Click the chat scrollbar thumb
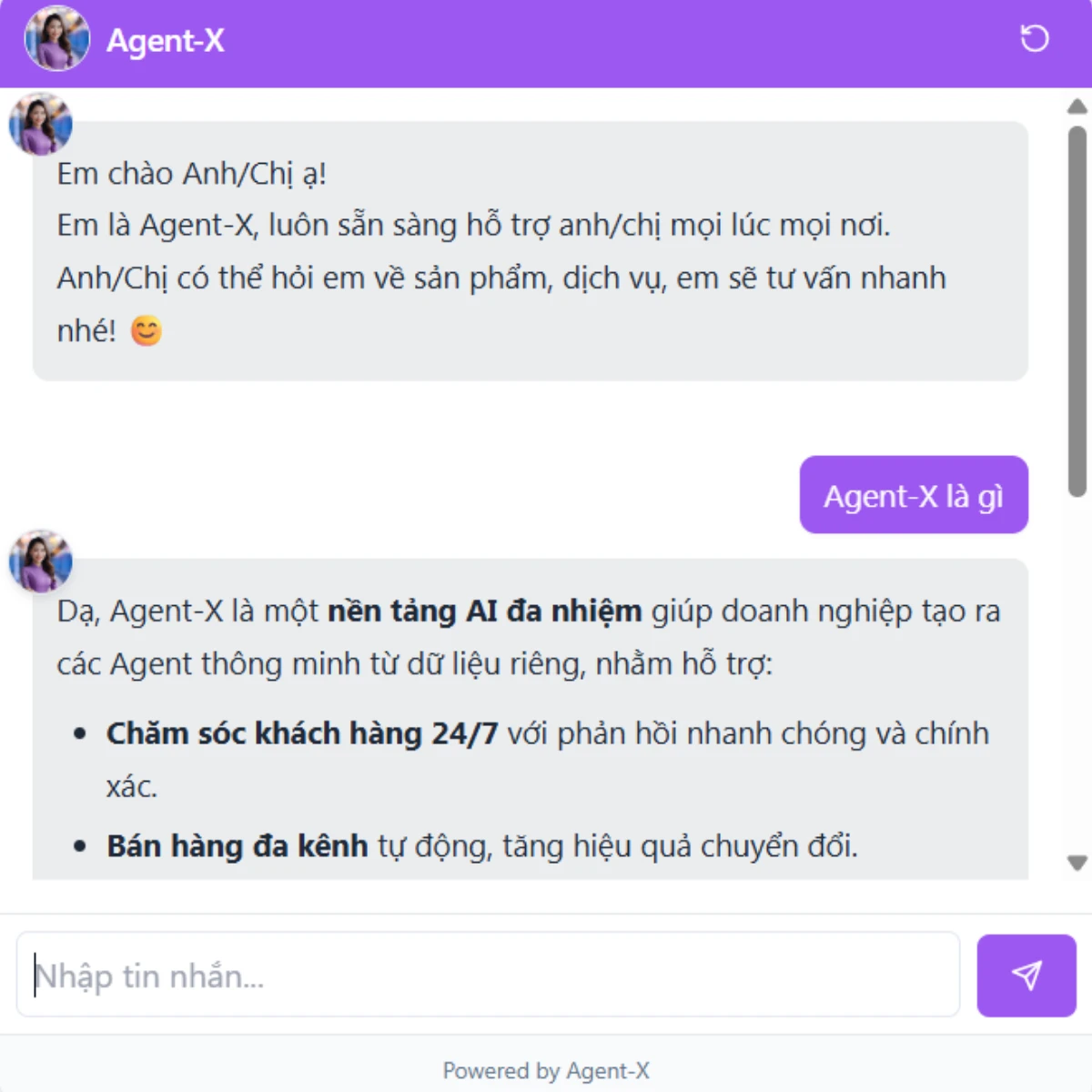This screenshot has height=1092, width=1092. click(1077, 311)
